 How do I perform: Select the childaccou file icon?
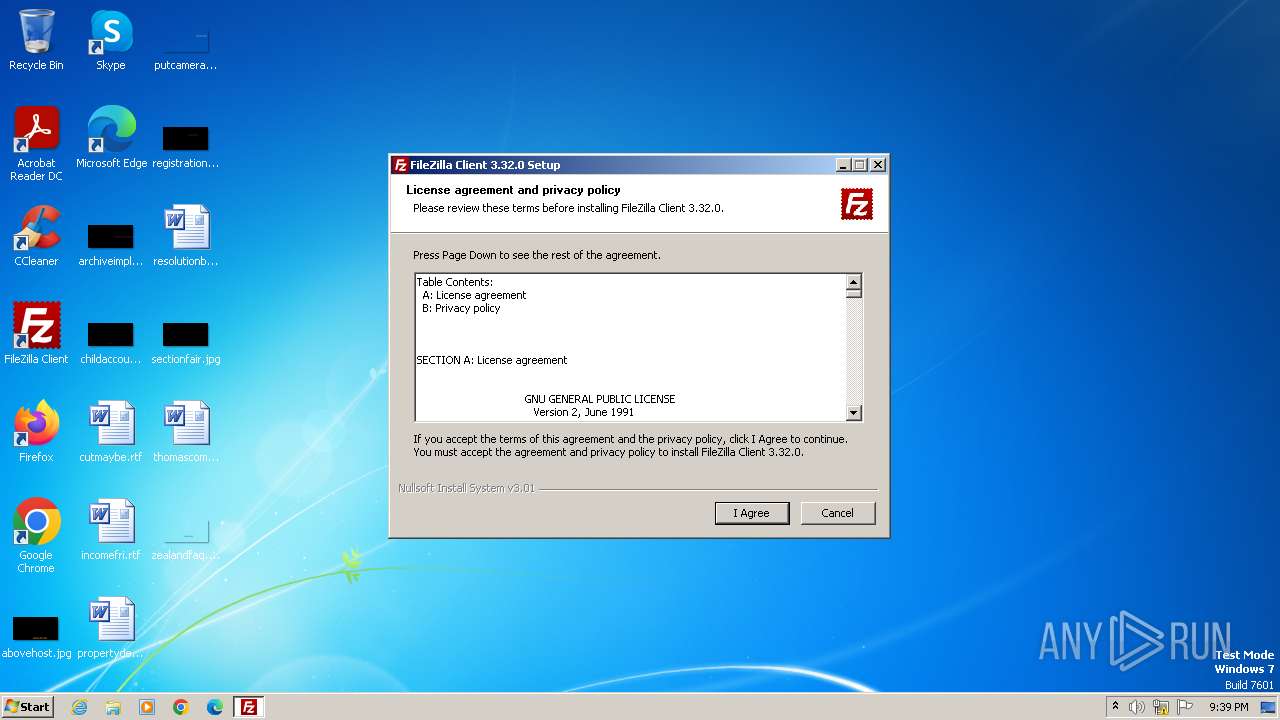pyautogui.click(x=111, y=340)
